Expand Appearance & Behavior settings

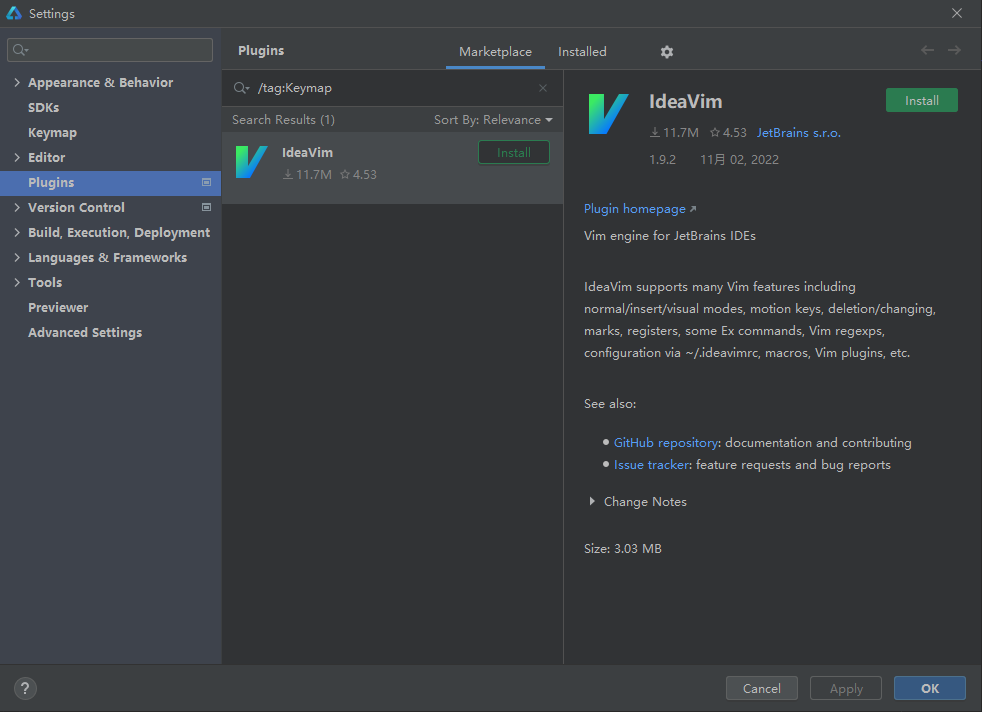pos(17,82)
